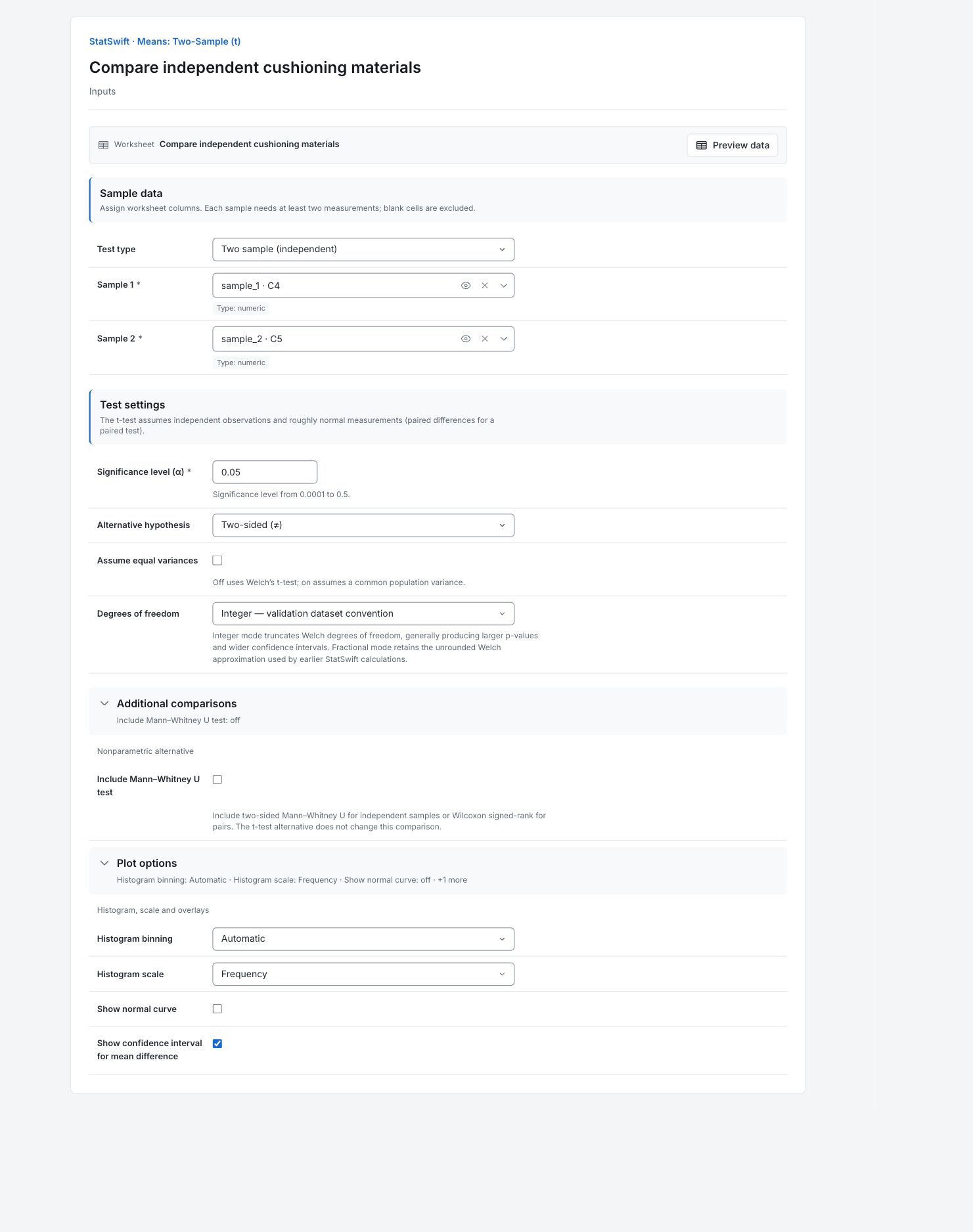The width and height of the screenshot is (973, 1232).
Task: Click the StatSwift Means: Two-Sample (t) breadcrumb
Action: [165, 41]
